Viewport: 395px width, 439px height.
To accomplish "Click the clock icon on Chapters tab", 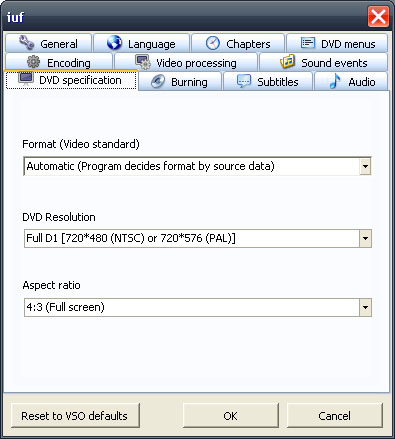I will (x=213, y=43).
